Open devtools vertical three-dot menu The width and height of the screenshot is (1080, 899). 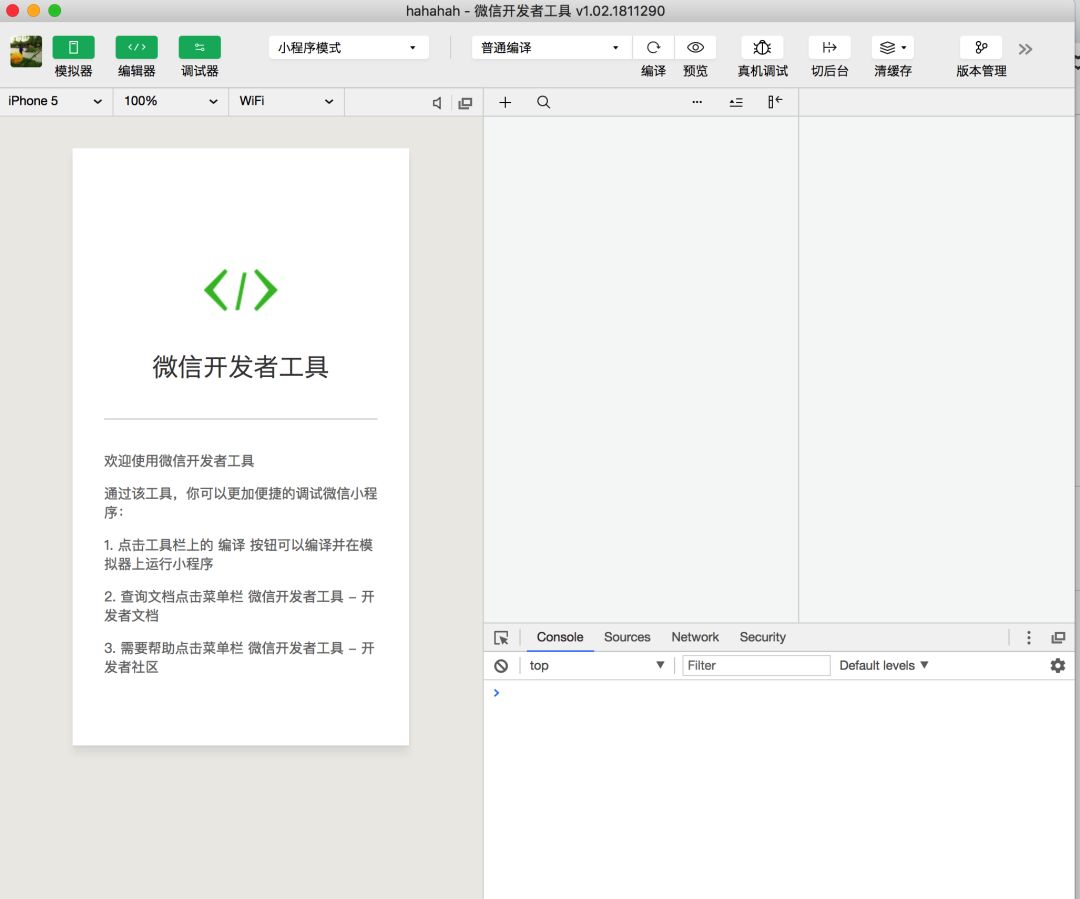tap(1028, 638)
